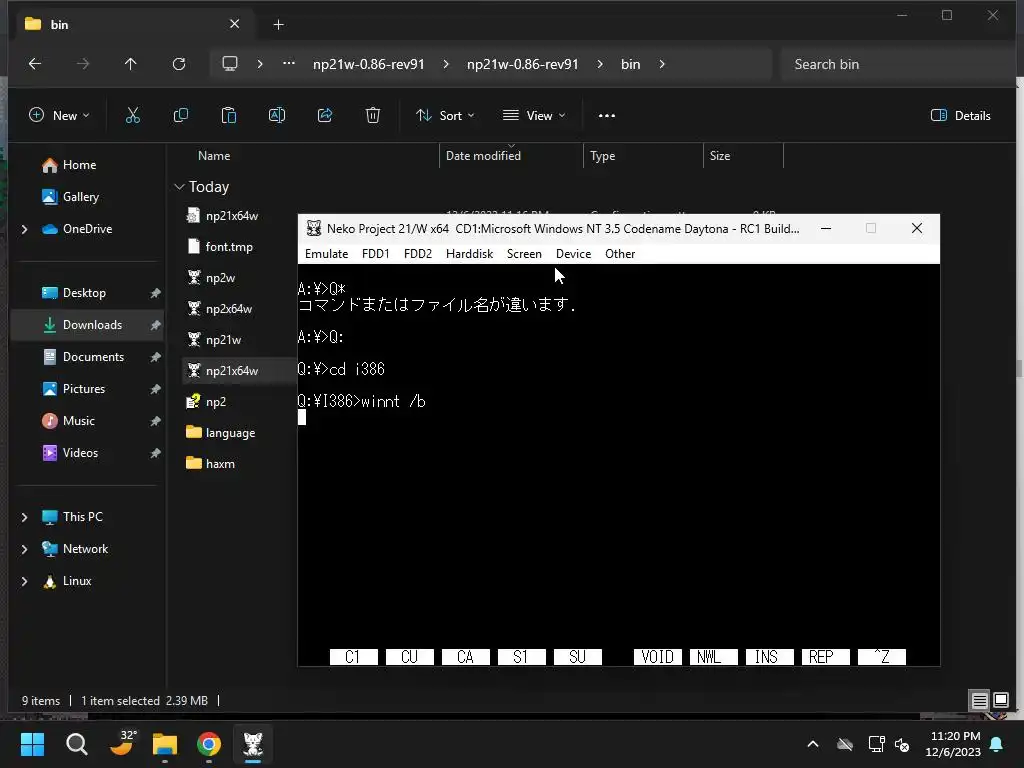Click the Share icon in Explorer toolbar
Image resolution: width=1024 pixels, height=768 pixels.
pyautogui.click(x=325, y=116)
